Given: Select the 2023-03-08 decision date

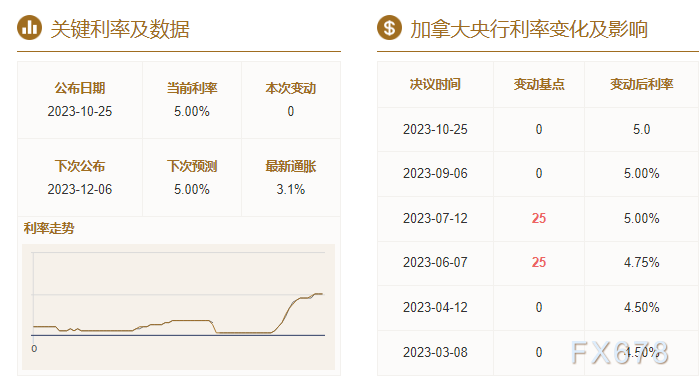Looking at the screenshot, I should coord(435,352).
